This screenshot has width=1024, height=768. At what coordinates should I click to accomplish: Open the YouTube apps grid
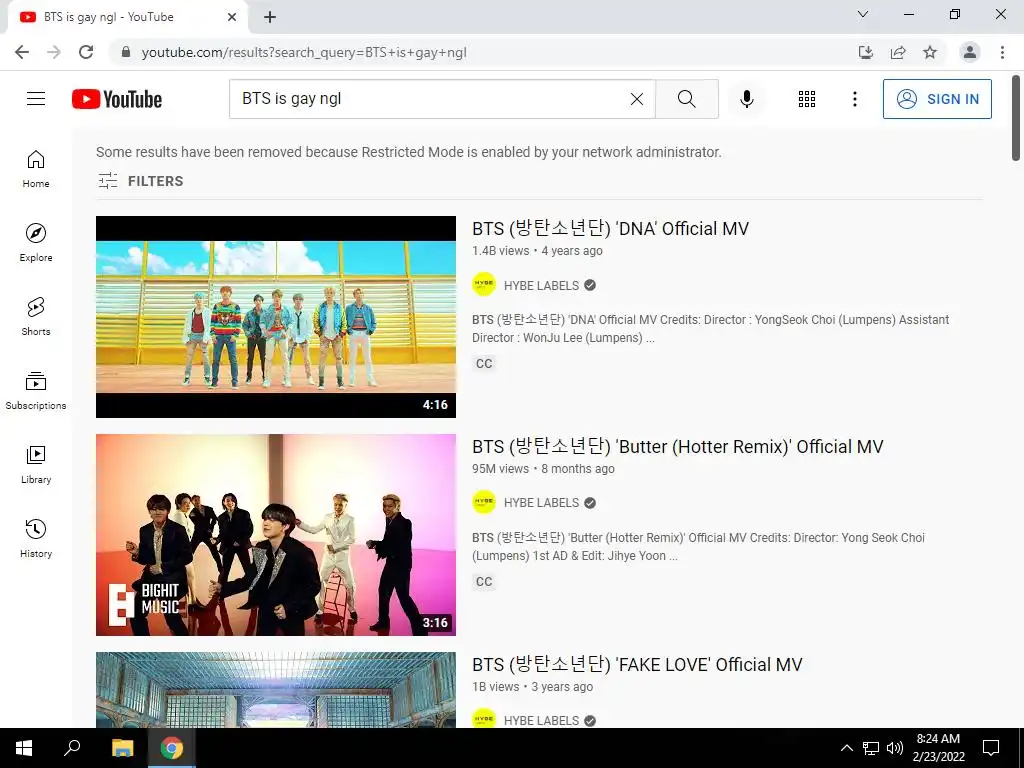(x=807, y=99)
